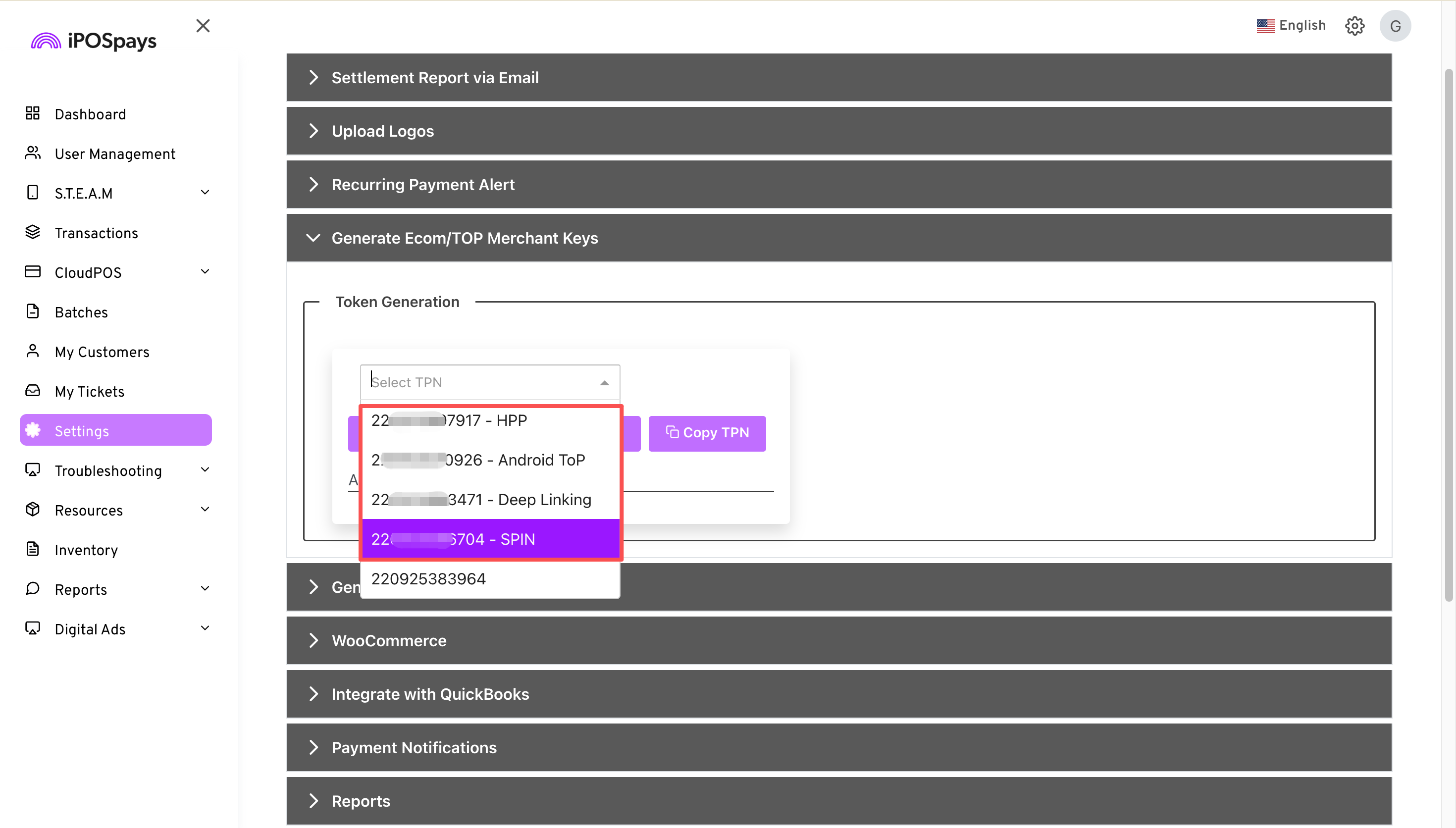1456x828 pixels.
Task: Expand the CloudPOS submenu chevron
Action: 205,272
